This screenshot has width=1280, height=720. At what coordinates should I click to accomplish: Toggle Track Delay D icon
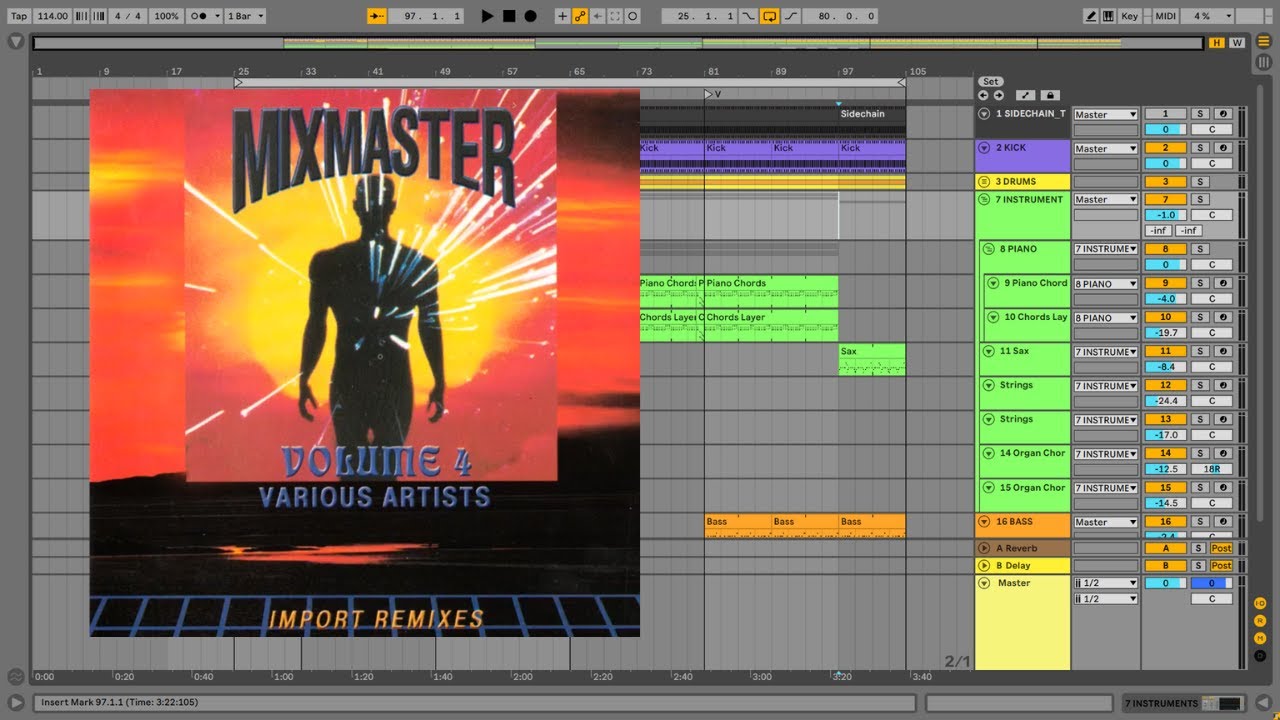(x=1260, y=657)
